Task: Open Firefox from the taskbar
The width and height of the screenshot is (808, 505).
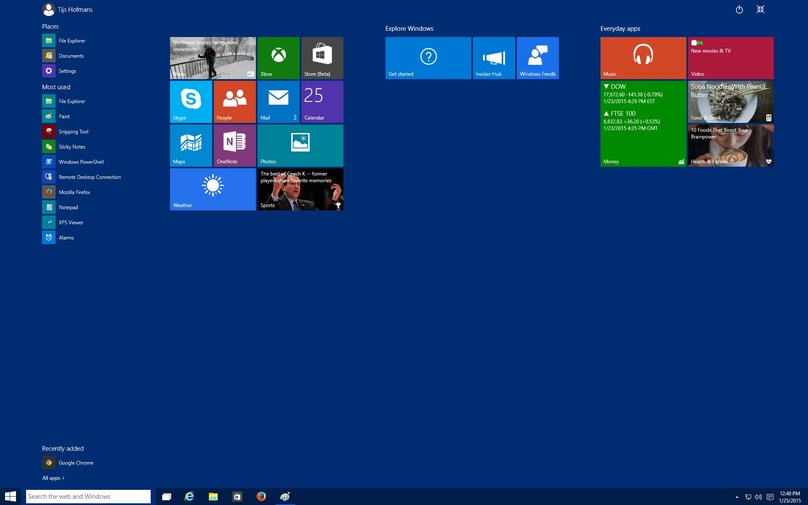Action: 261,496
